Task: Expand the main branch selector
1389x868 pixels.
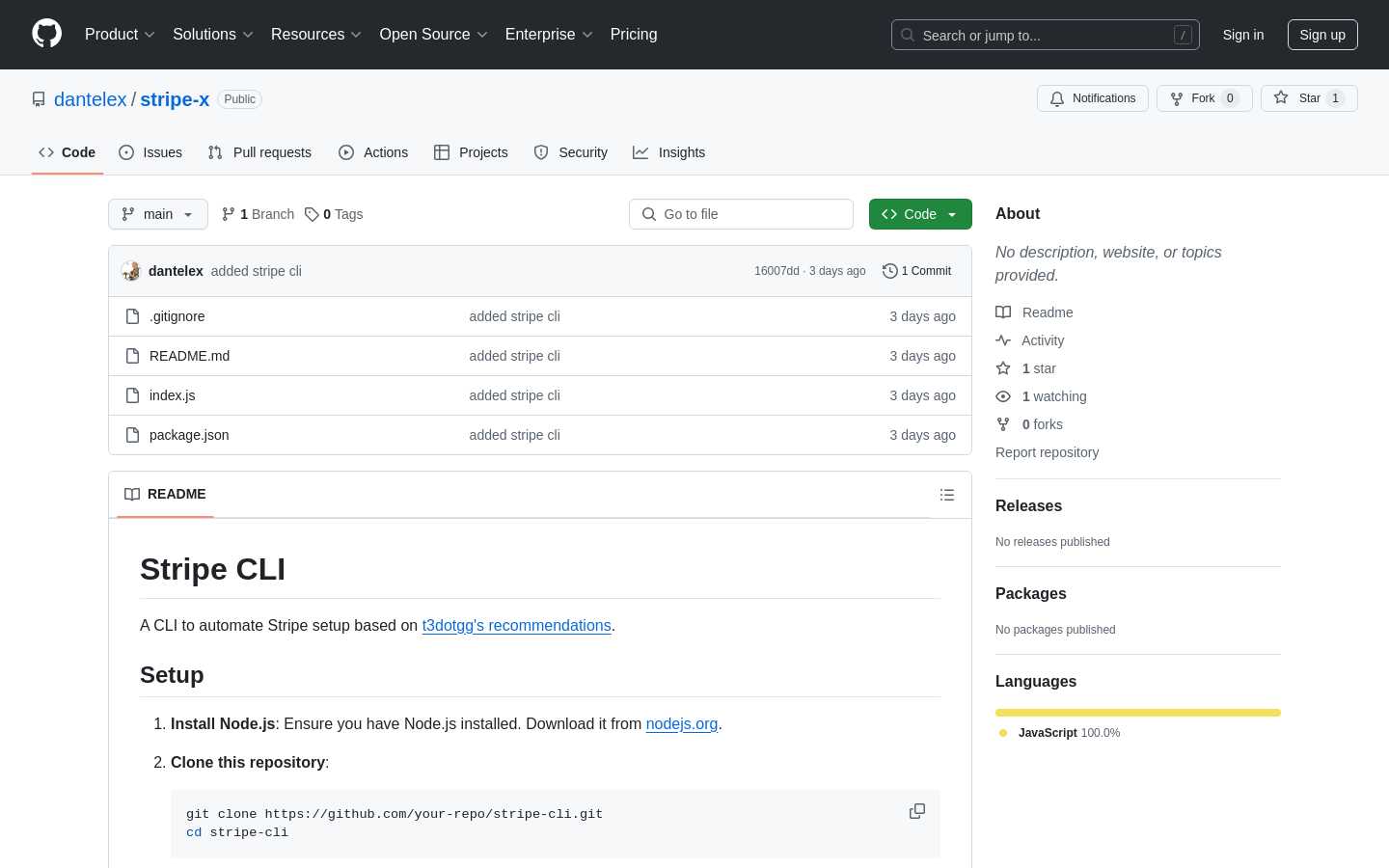Action: click(x=158, y=214)
